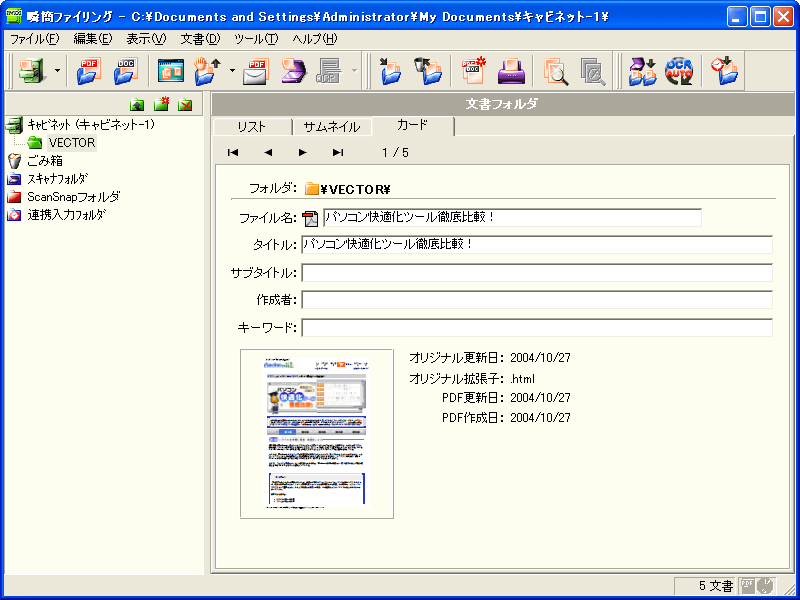Viewport: 800px width, 600px height.
Task: Click the PDF document import toolbar icon
Action: tap(90, 71)
